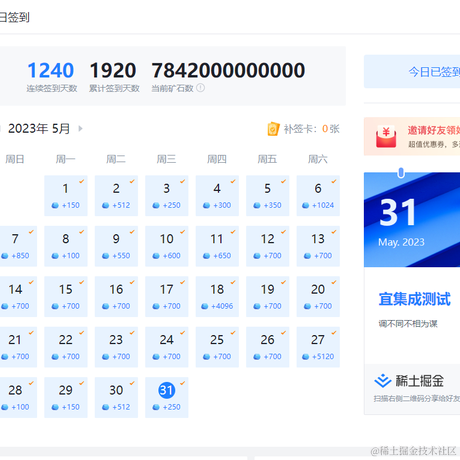
Task: Select the May 19 calendar cell
Action: pyautogui.click(x=268, y=297)
